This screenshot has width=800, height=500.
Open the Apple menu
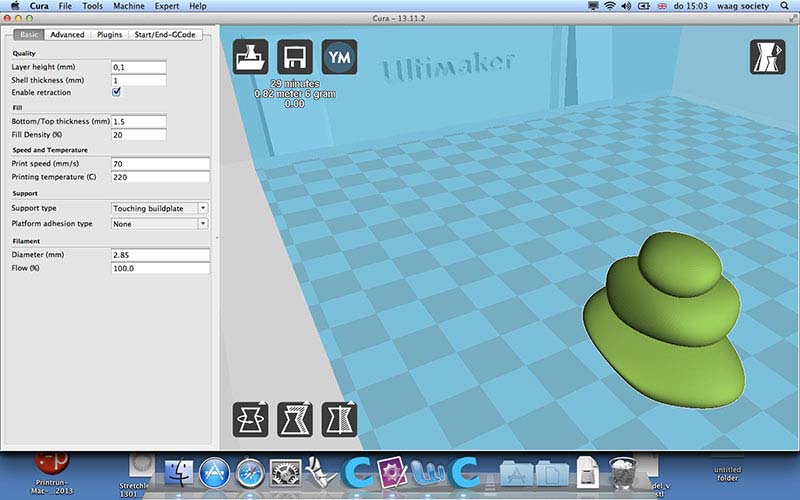(15, 6)
